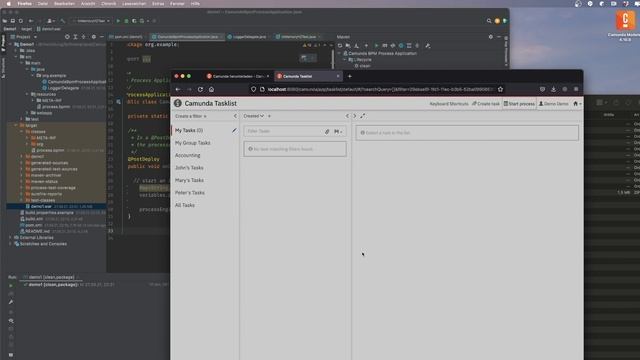This screenshot has height=360, width=640.
Task: Open Camunda Modeler desktop icon
Action: pos(625,21)
